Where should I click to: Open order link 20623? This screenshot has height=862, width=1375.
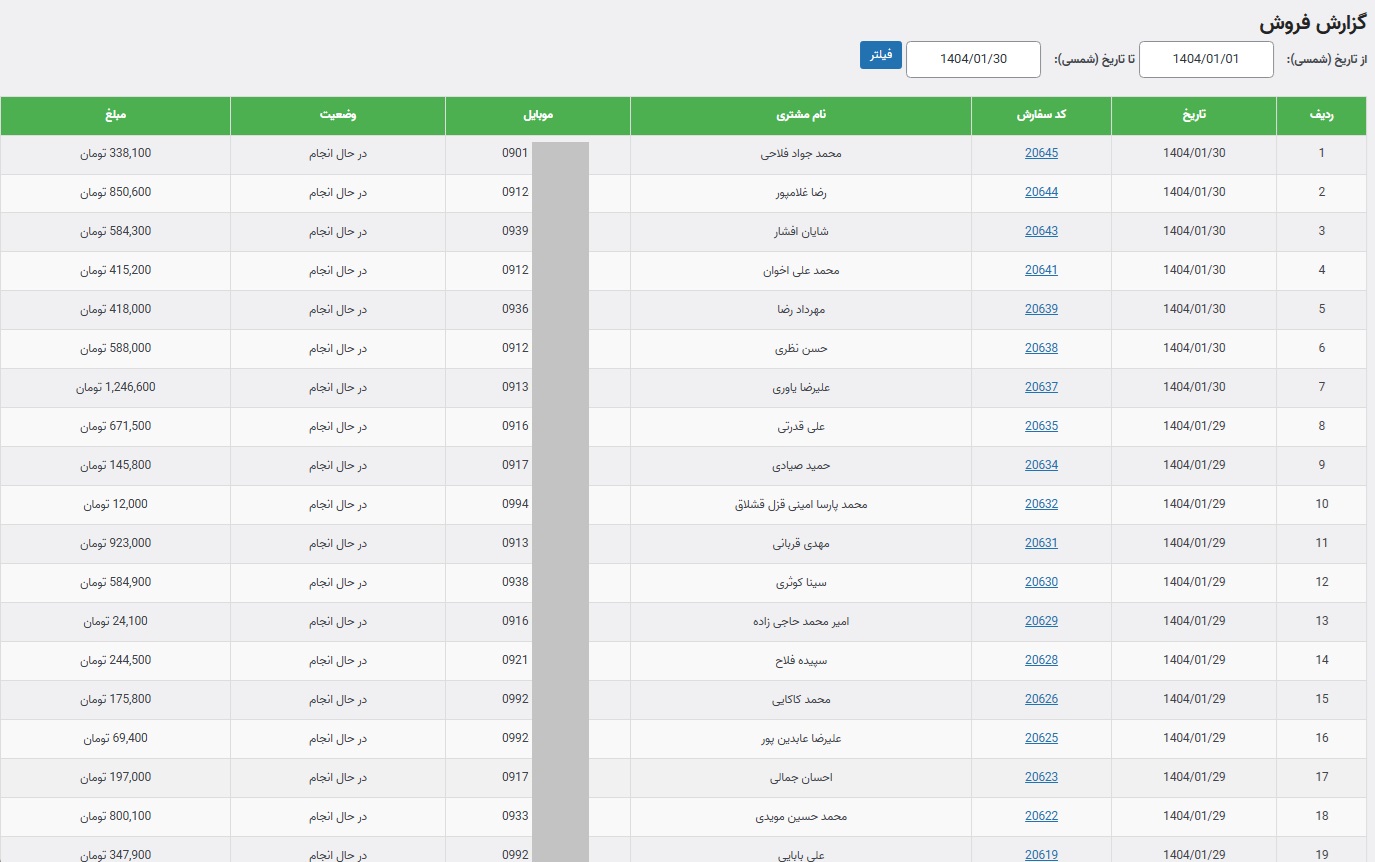point(1041,777)
